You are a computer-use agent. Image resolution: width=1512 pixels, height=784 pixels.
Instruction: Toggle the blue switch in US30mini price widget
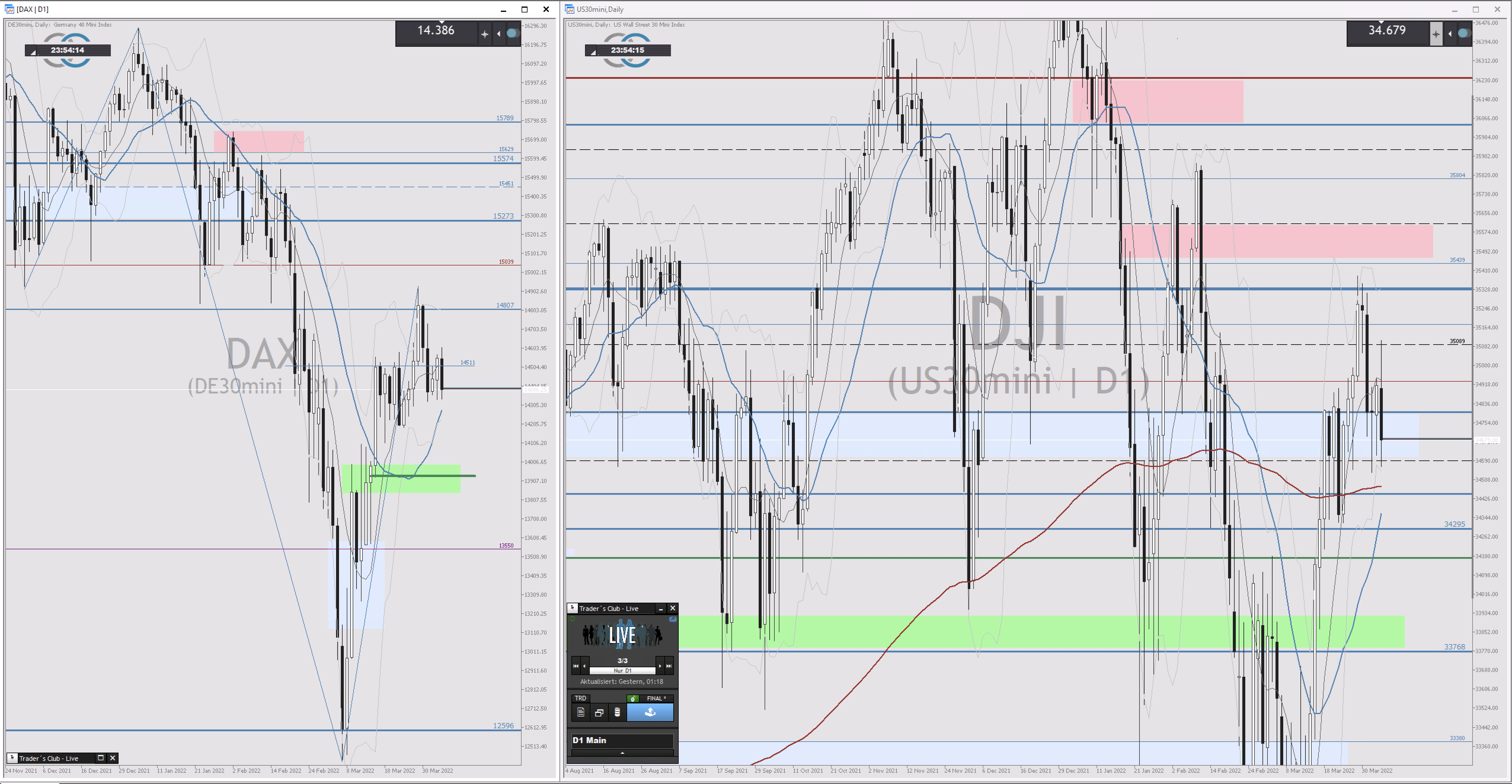pyautogui.click(x=1464, y=33)
